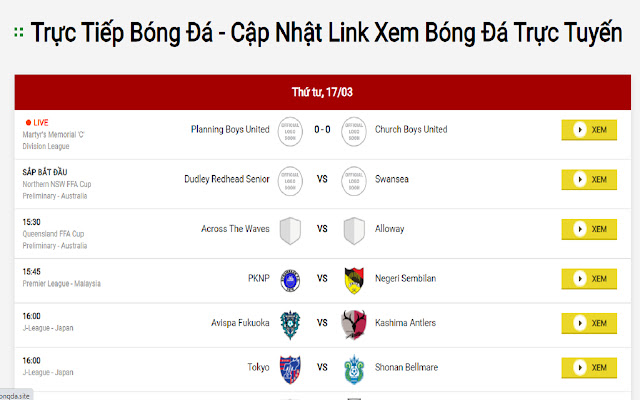The image size is (640, 400).
Task: Watch the Across The Waves vs Alloway match
Action: click(x=589, y=229)
